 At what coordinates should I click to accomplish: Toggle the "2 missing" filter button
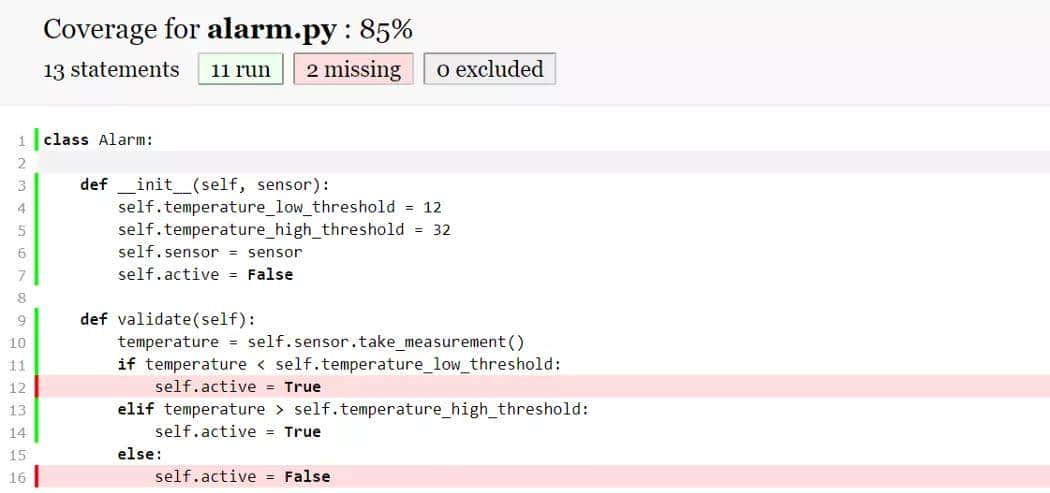[x=353, y=70]
